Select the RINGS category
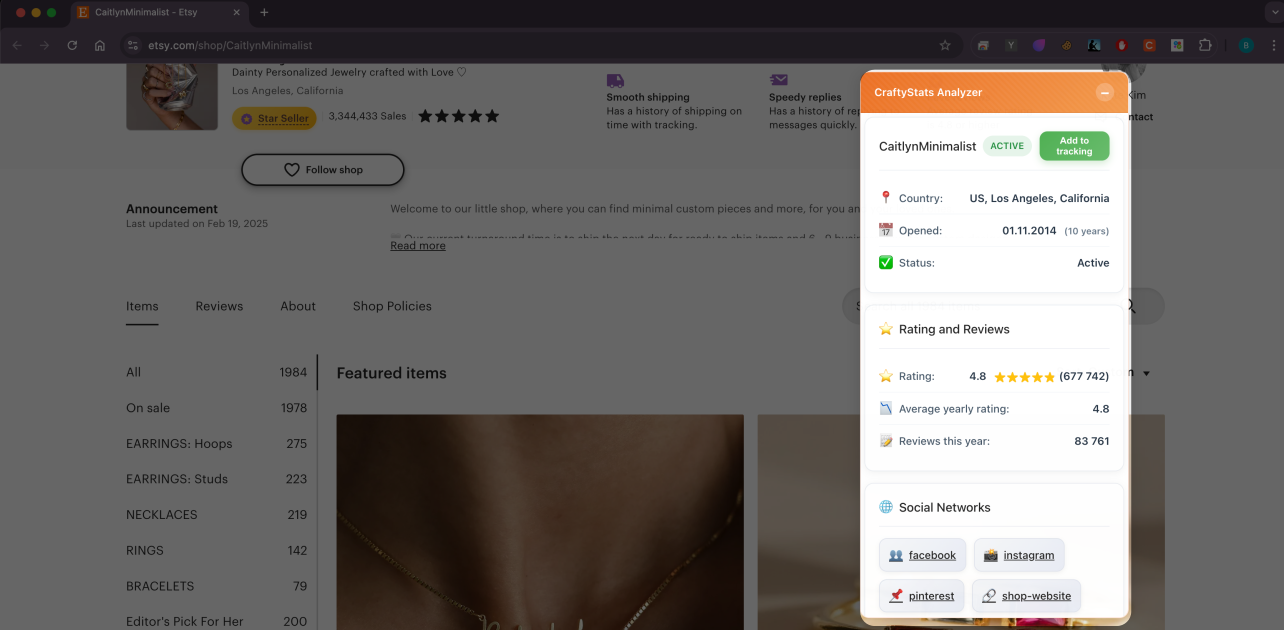 (217, 550)
